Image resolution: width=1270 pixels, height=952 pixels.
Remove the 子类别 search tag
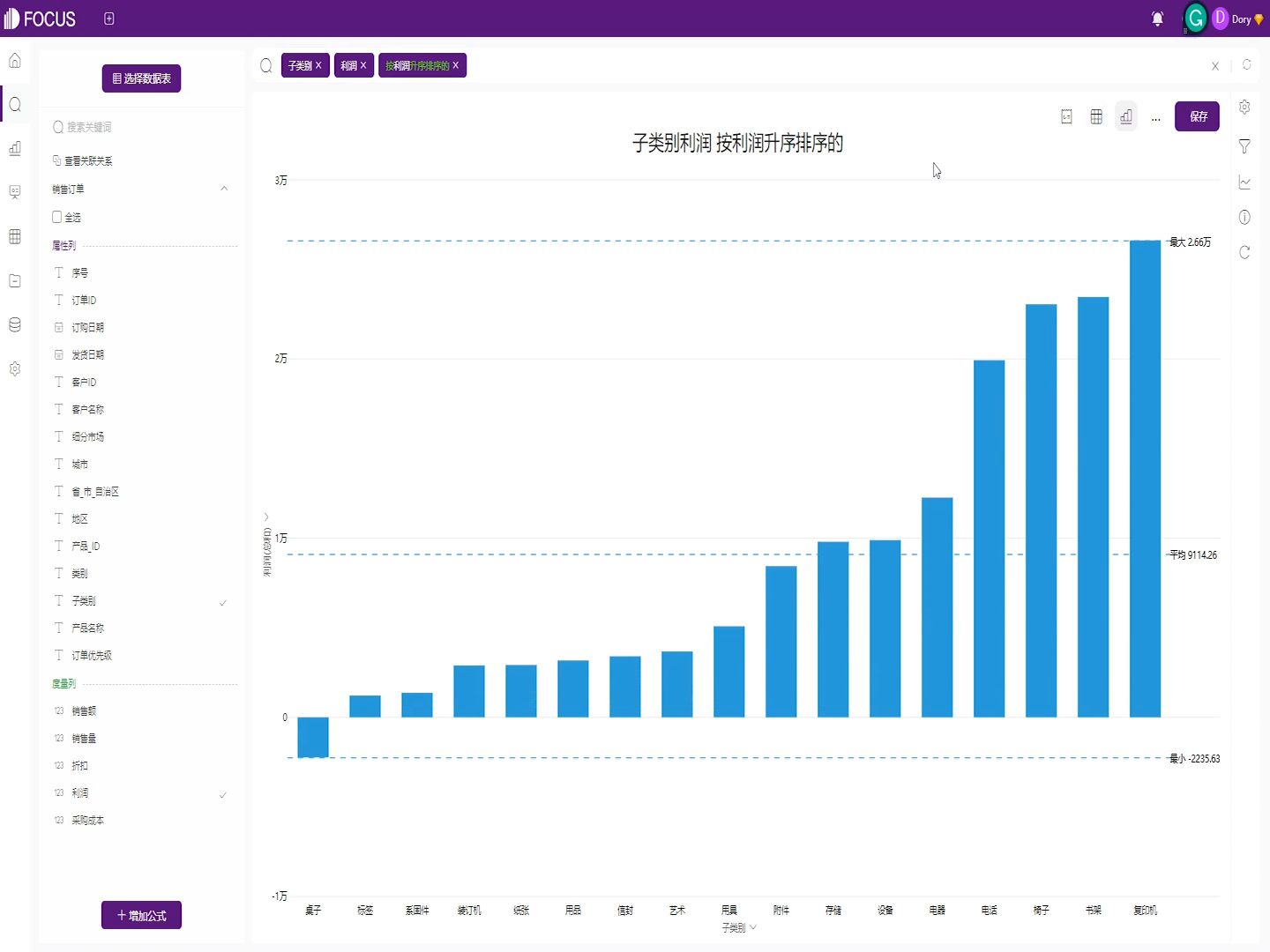[318, 65]
